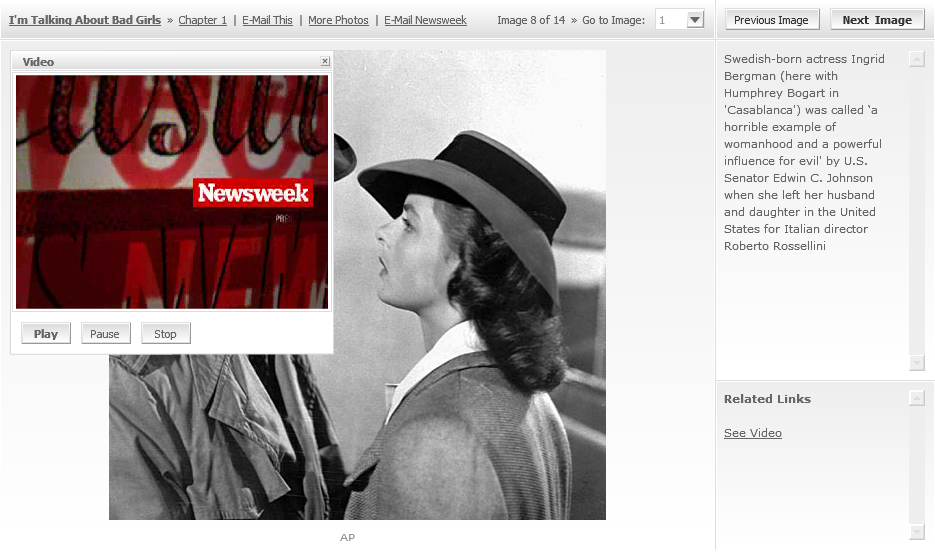Open the More Photos link
The height and width of the screenshot is (552, 935).
(x=338, y=20)
